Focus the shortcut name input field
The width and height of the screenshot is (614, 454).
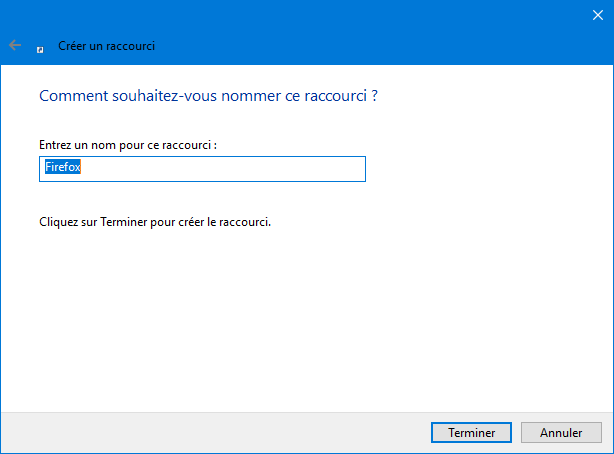click(x=202, y=169)
